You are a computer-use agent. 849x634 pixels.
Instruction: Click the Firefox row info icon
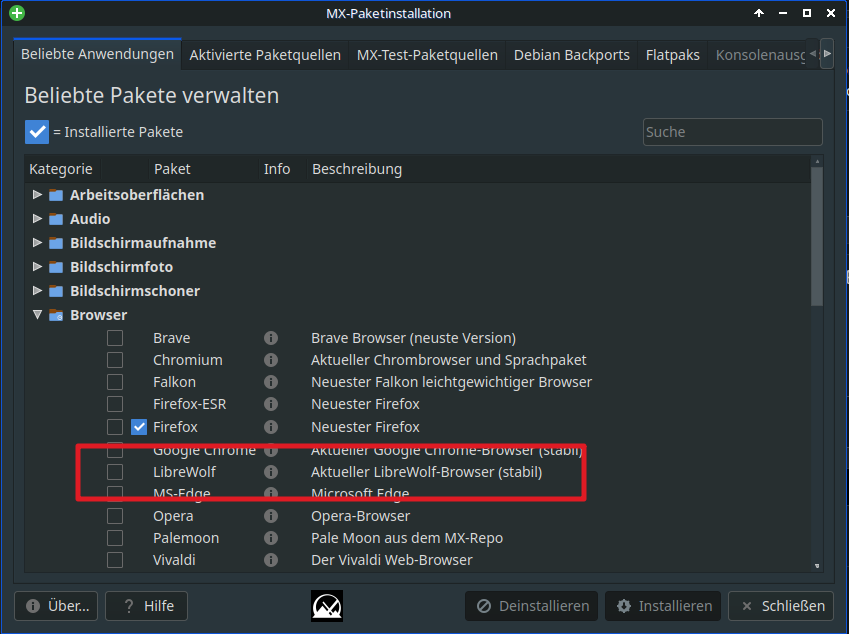[x=271, y=427]
